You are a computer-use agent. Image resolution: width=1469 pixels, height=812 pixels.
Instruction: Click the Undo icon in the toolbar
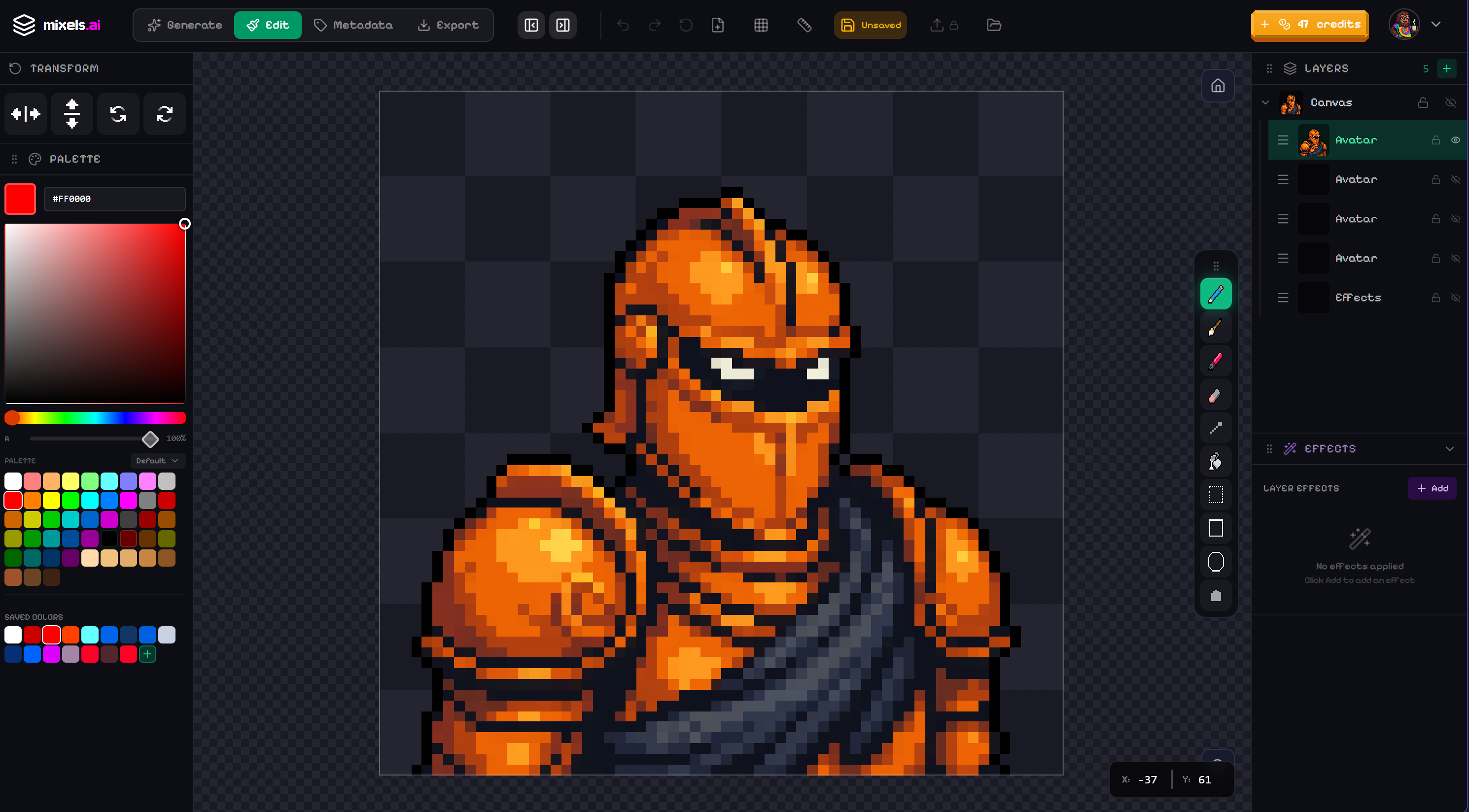point(623,25)
